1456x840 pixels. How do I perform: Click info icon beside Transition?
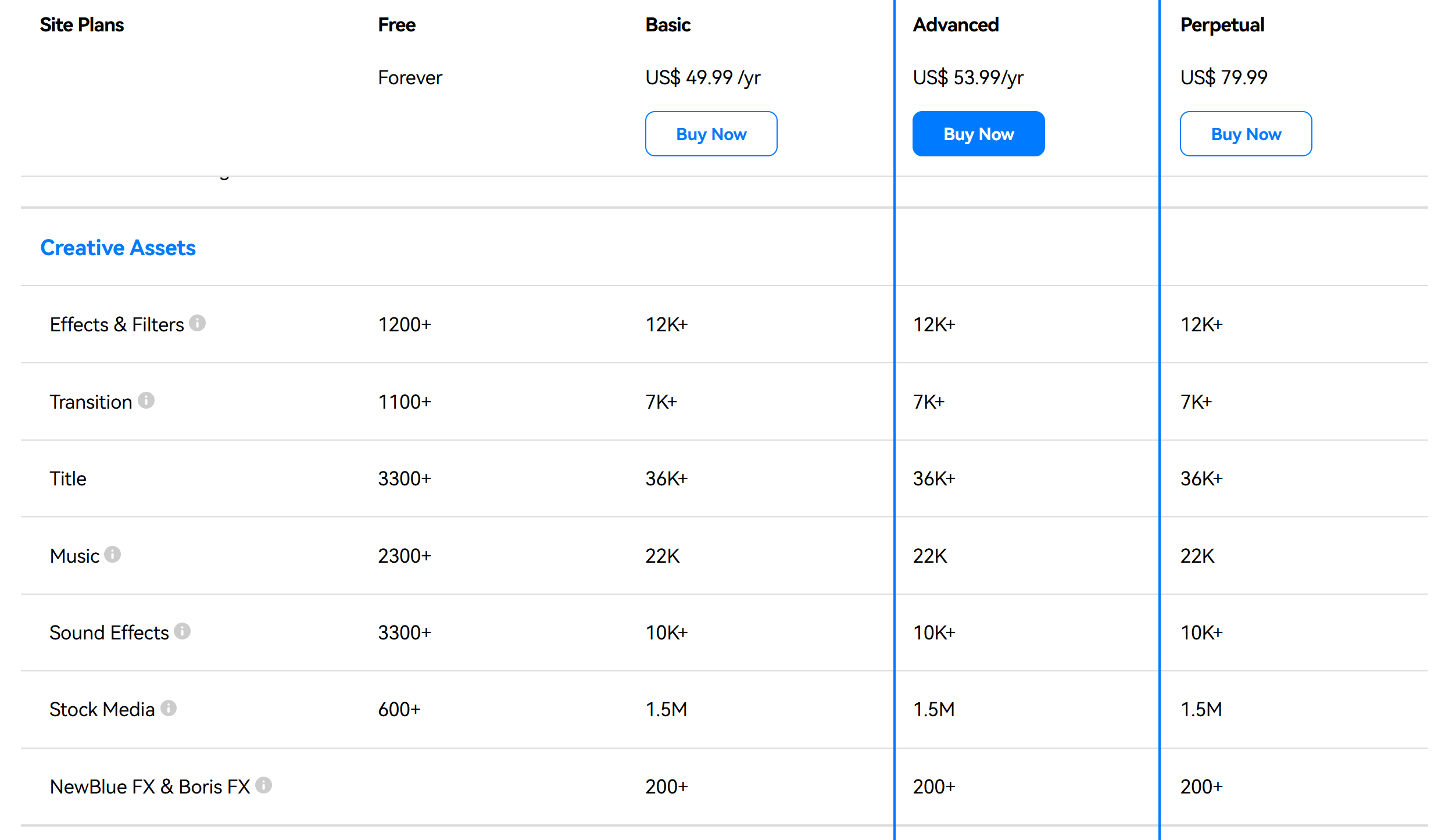pyautogui.click(x=146, y=400)
